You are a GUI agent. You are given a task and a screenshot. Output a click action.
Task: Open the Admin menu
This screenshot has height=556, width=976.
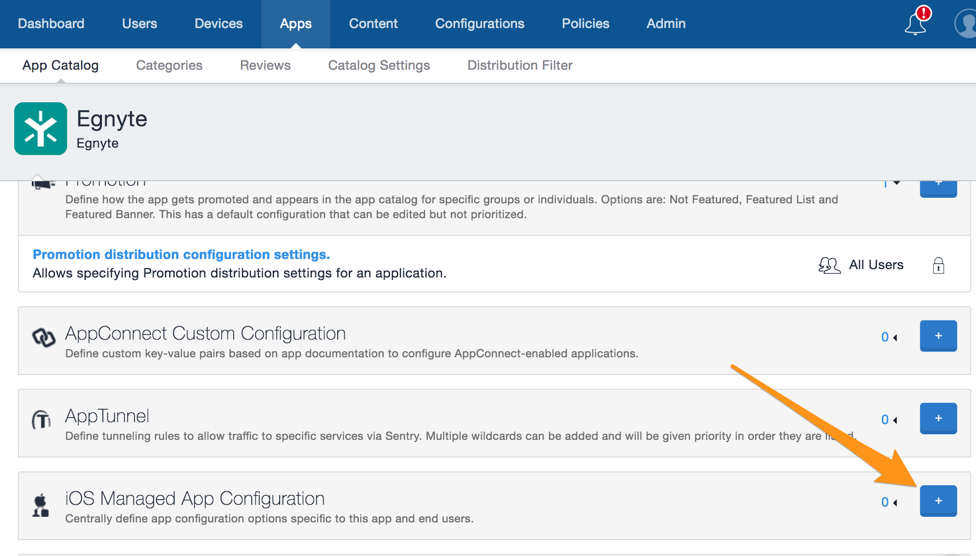(x=666, y=24)
